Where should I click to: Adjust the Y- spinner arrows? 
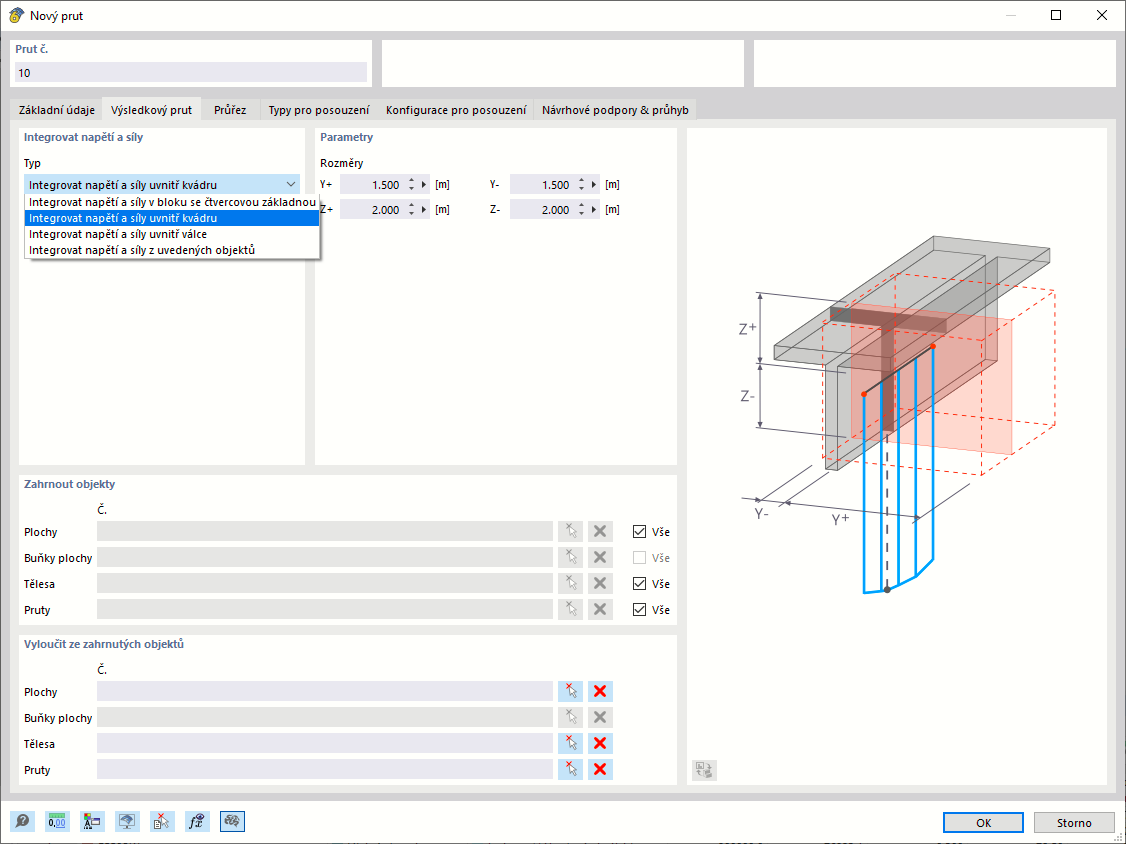(581, 185)
